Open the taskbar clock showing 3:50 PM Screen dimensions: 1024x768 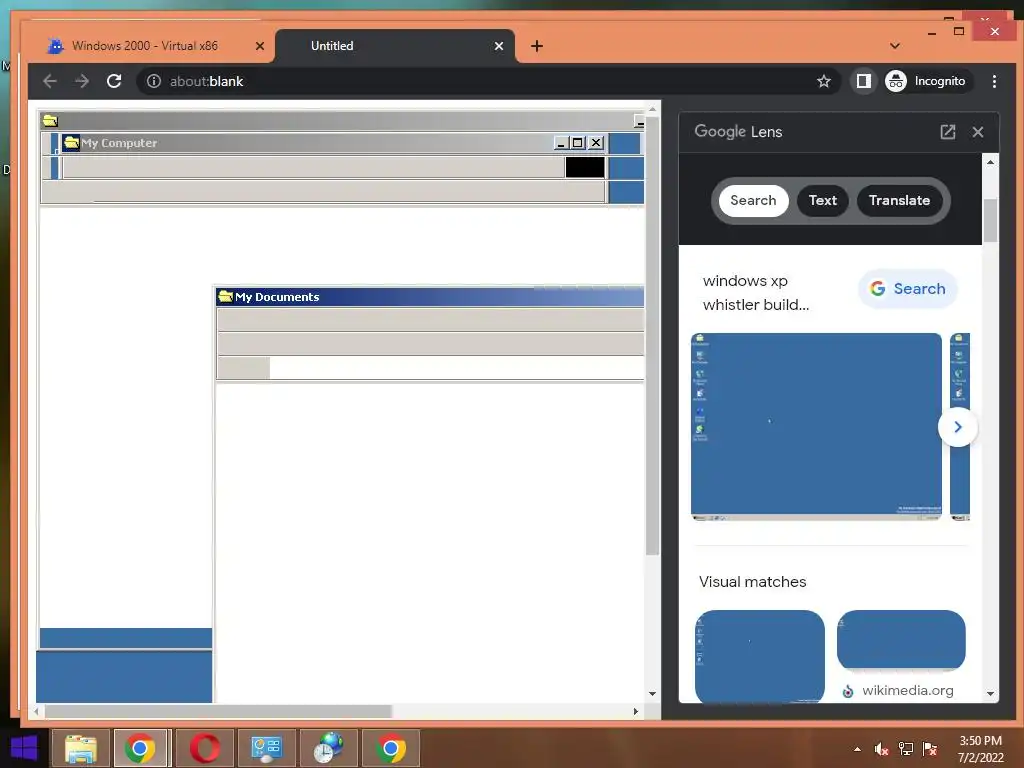coord(980,749)
